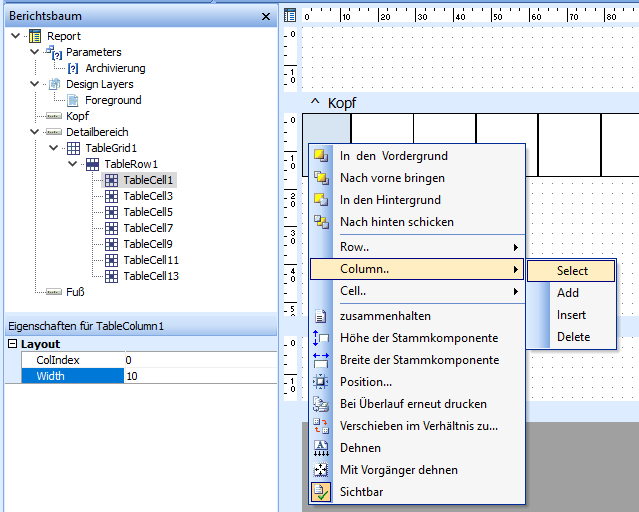
Task: Close the Berichtsbaum panel
Action: tap(266, 16)
